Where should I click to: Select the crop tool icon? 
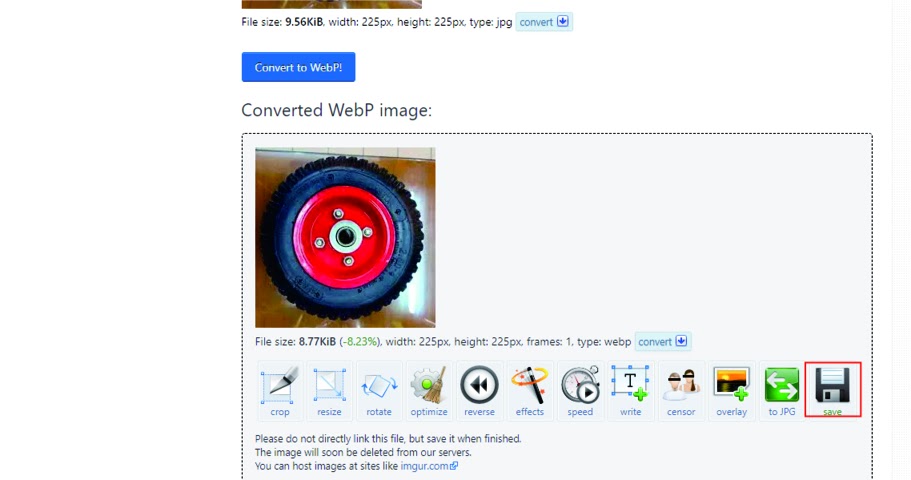coord(279,391)
